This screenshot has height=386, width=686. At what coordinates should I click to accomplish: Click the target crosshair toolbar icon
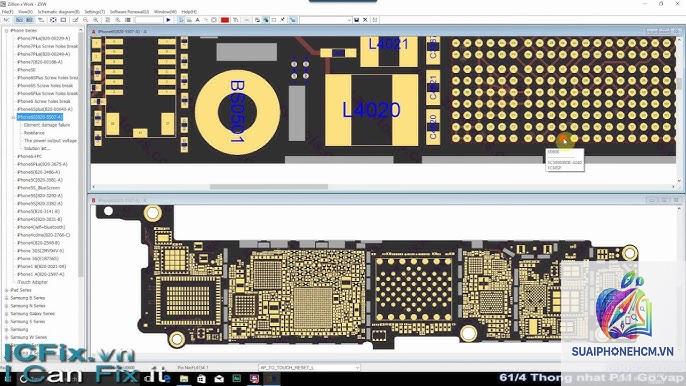pyautogui.click(x=53, y=20)
